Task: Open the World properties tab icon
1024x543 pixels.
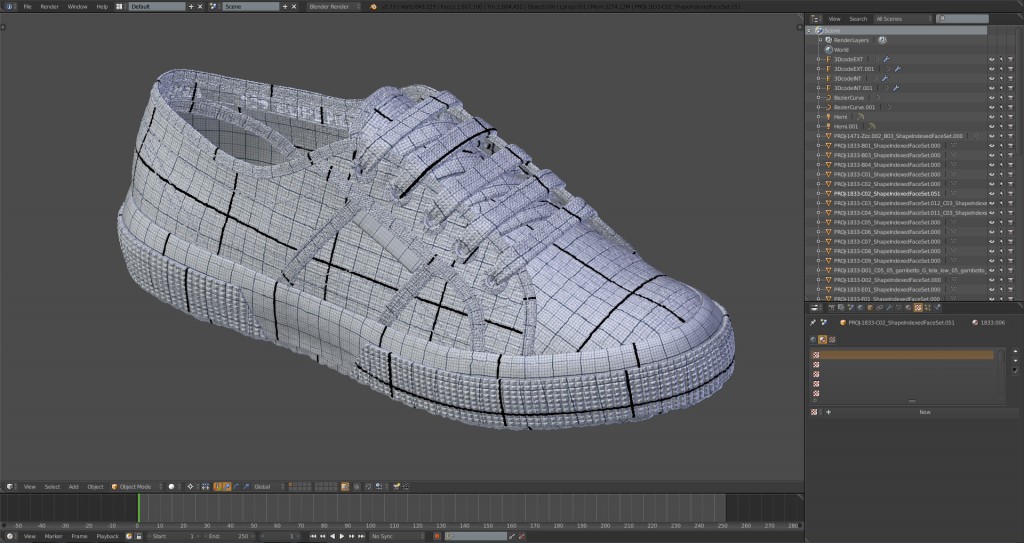Action: [x=860, y=307]
